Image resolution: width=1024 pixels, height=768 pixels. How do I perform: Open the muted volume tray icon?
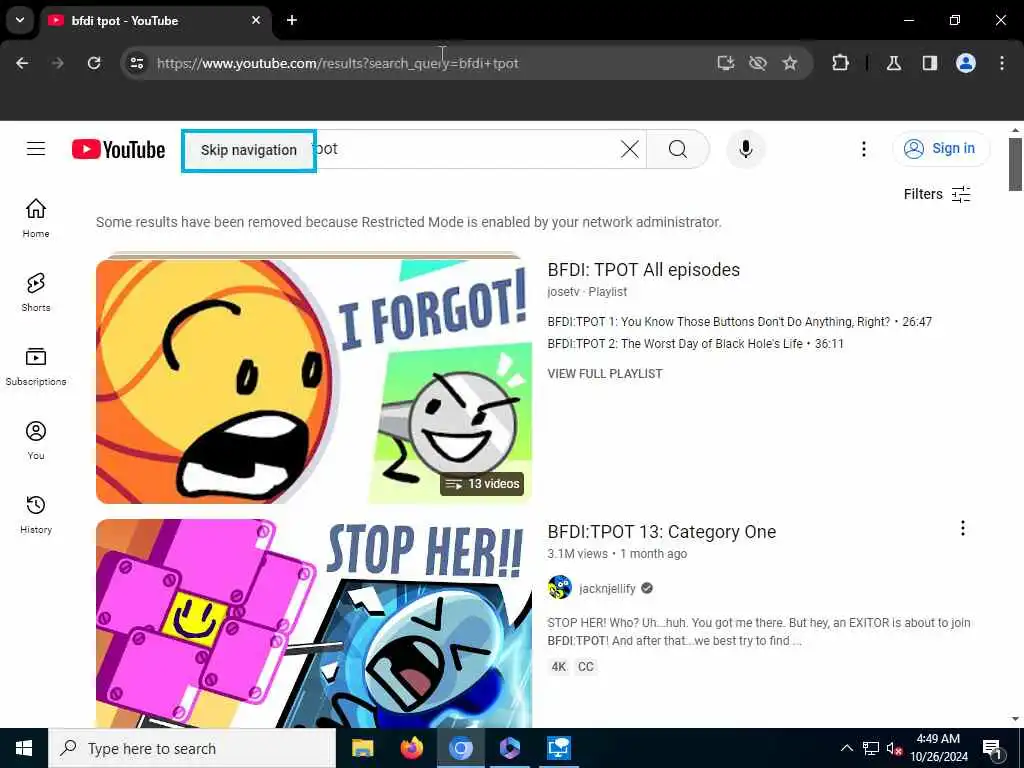894,748
